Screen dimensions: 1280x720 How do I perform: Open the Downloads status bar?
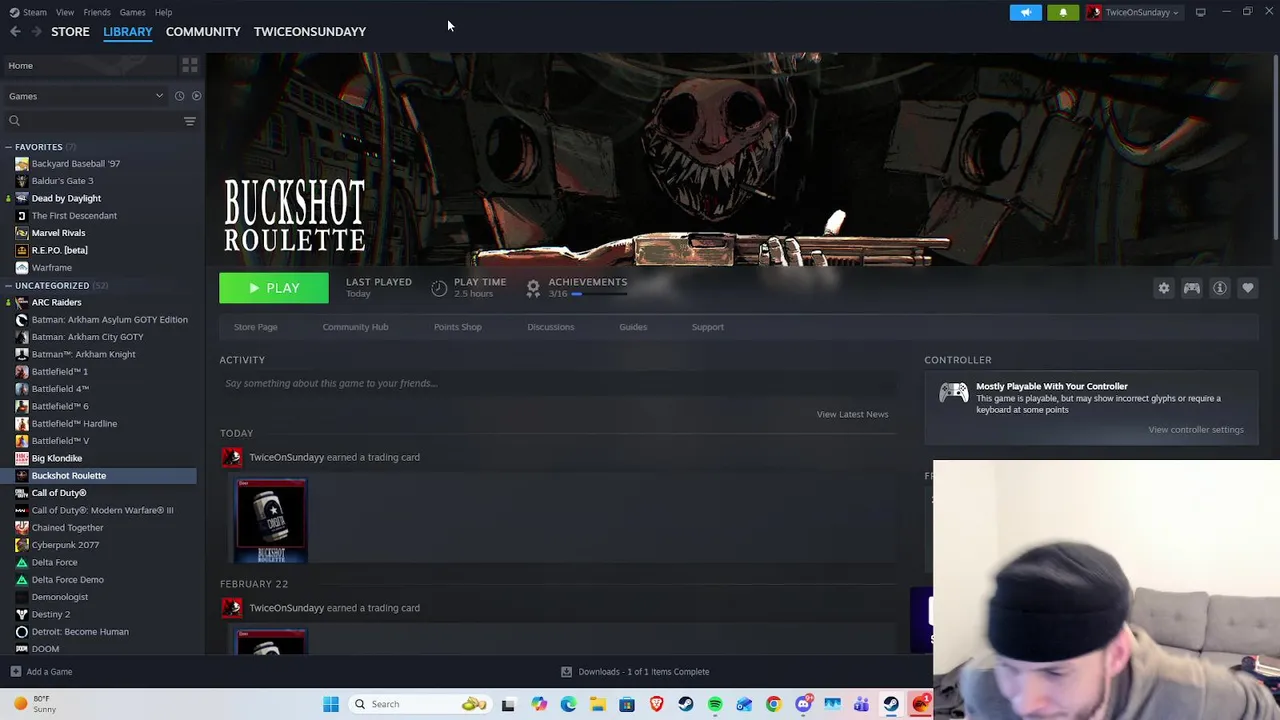(x=635, y=672)
